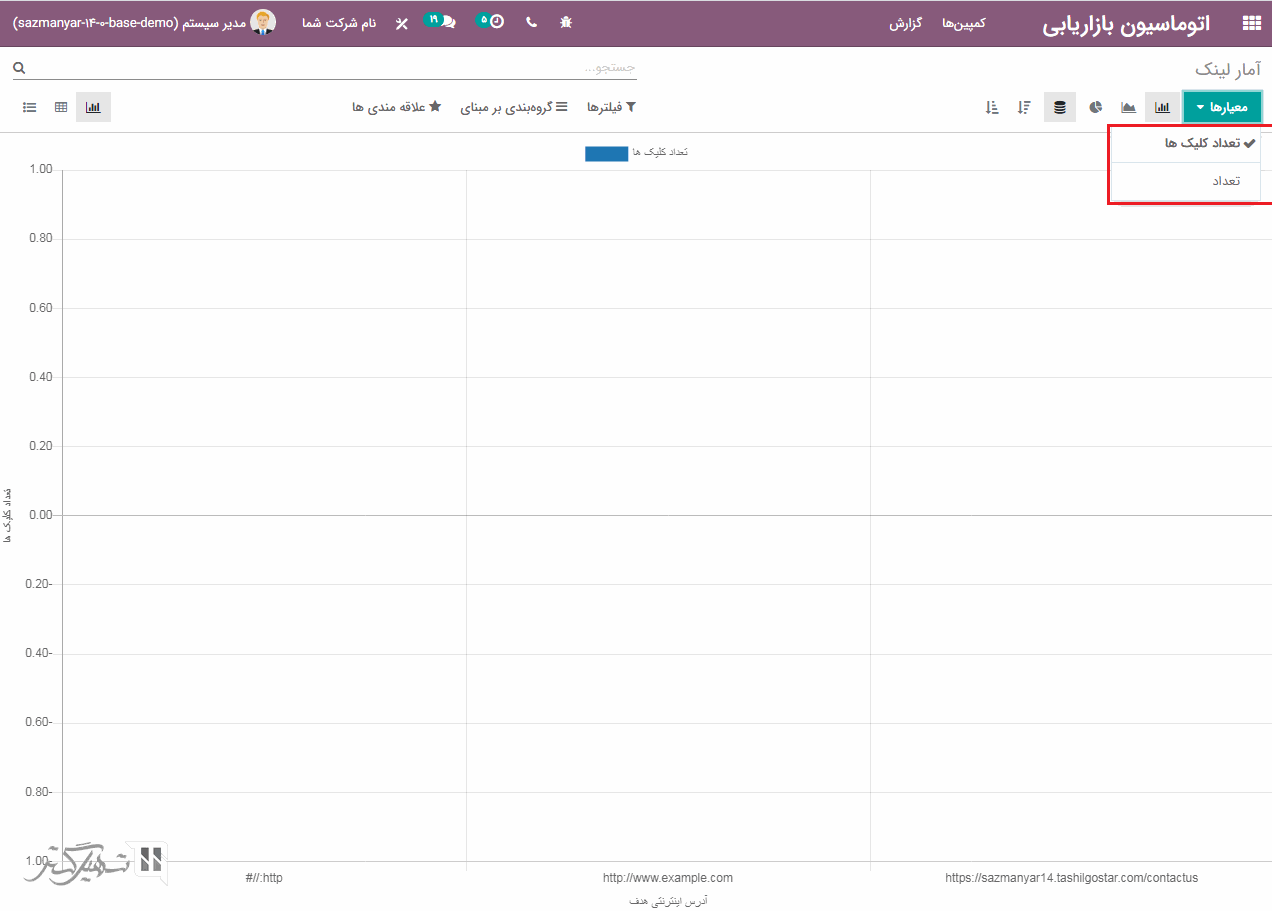
Task: Switch to the pie chart icon
Action: click(x=1096, y=107)
